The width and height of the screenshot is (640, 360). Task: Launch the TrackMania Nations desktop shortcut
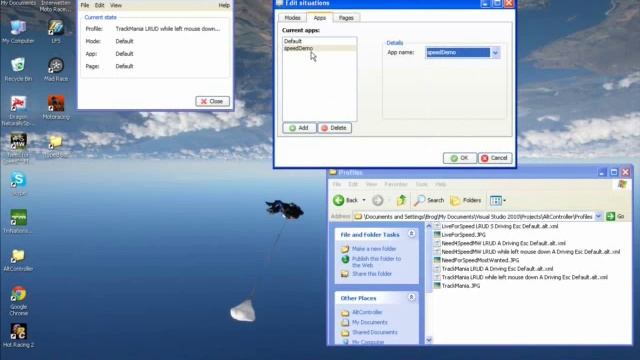click(18, 222)
